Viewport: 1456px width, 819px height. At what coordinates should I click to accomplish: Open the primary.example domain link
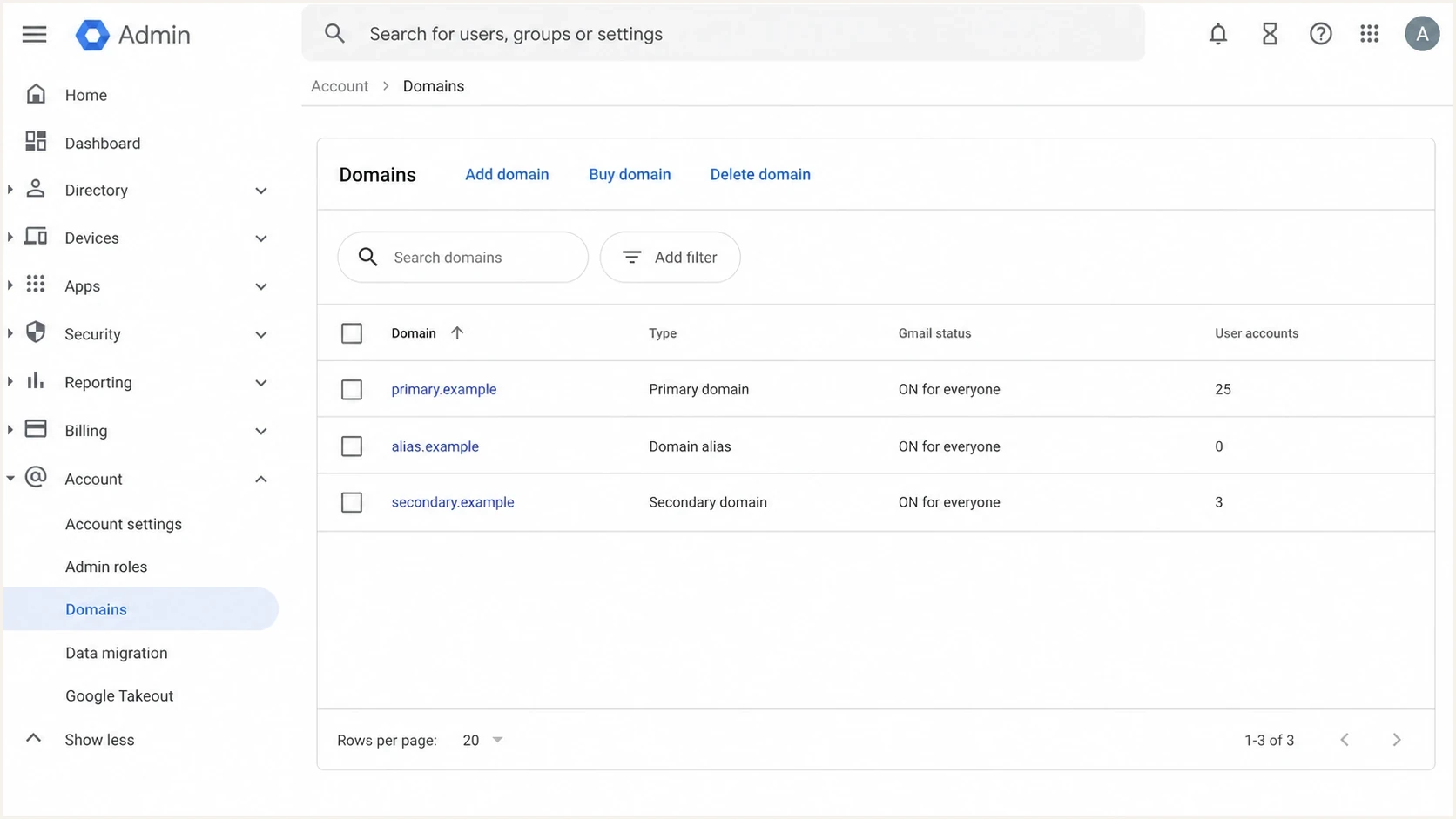(444, 389)
